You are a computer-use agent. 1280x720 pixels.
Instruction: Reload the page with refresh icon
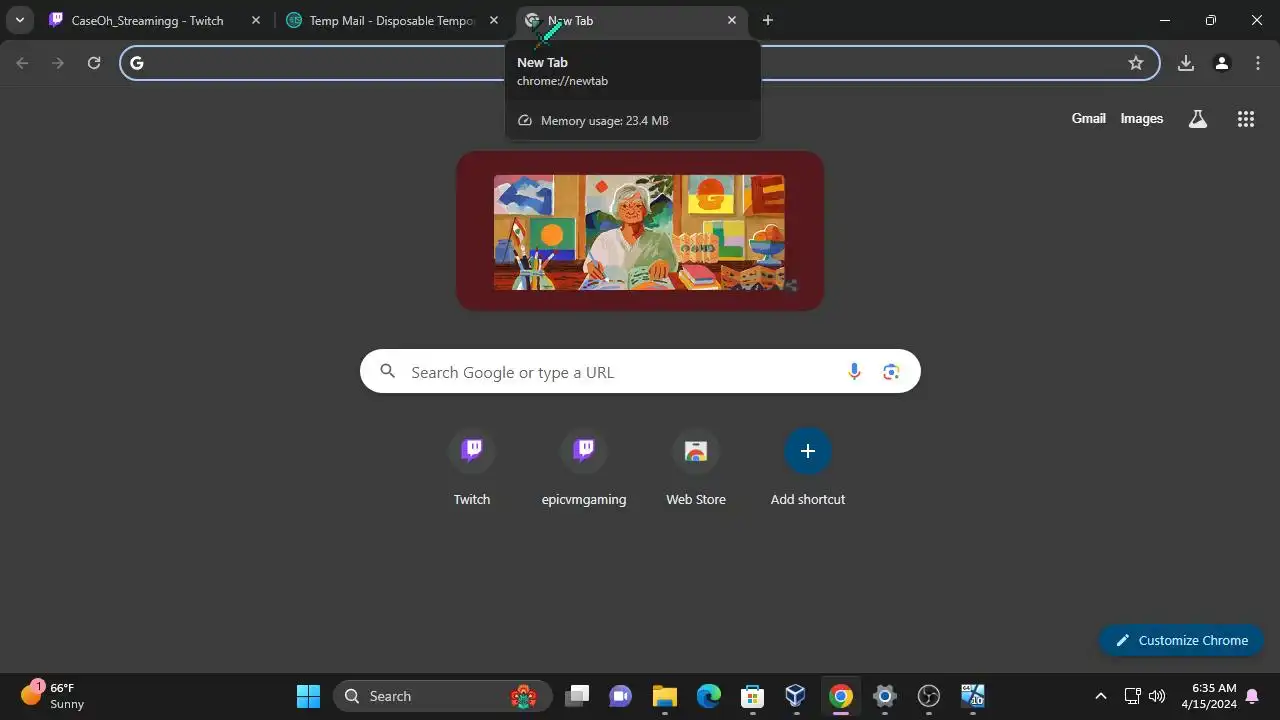pos(94,63)
